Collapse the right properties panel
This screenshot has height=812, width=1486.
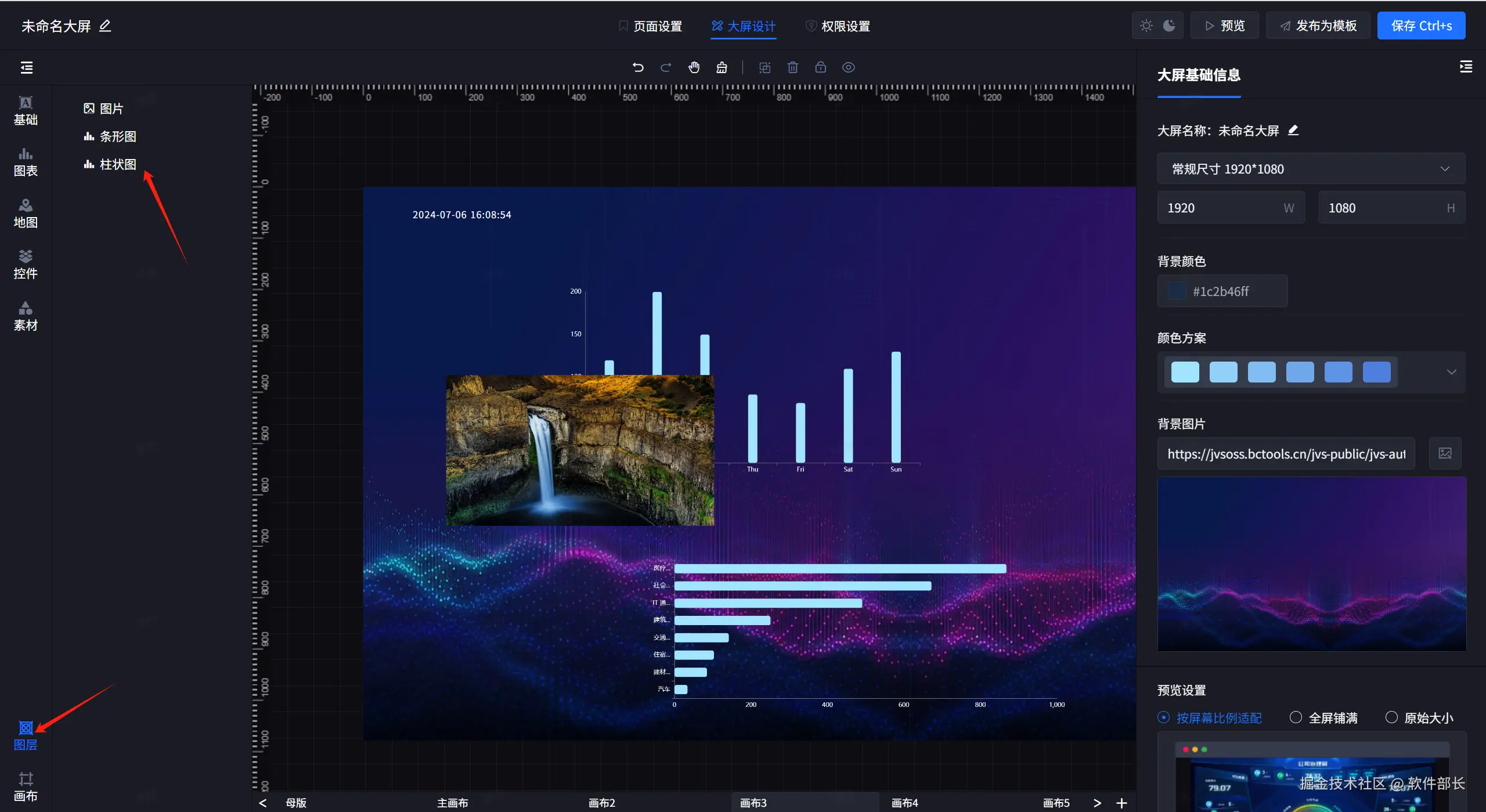click(x=1466, y=67)
